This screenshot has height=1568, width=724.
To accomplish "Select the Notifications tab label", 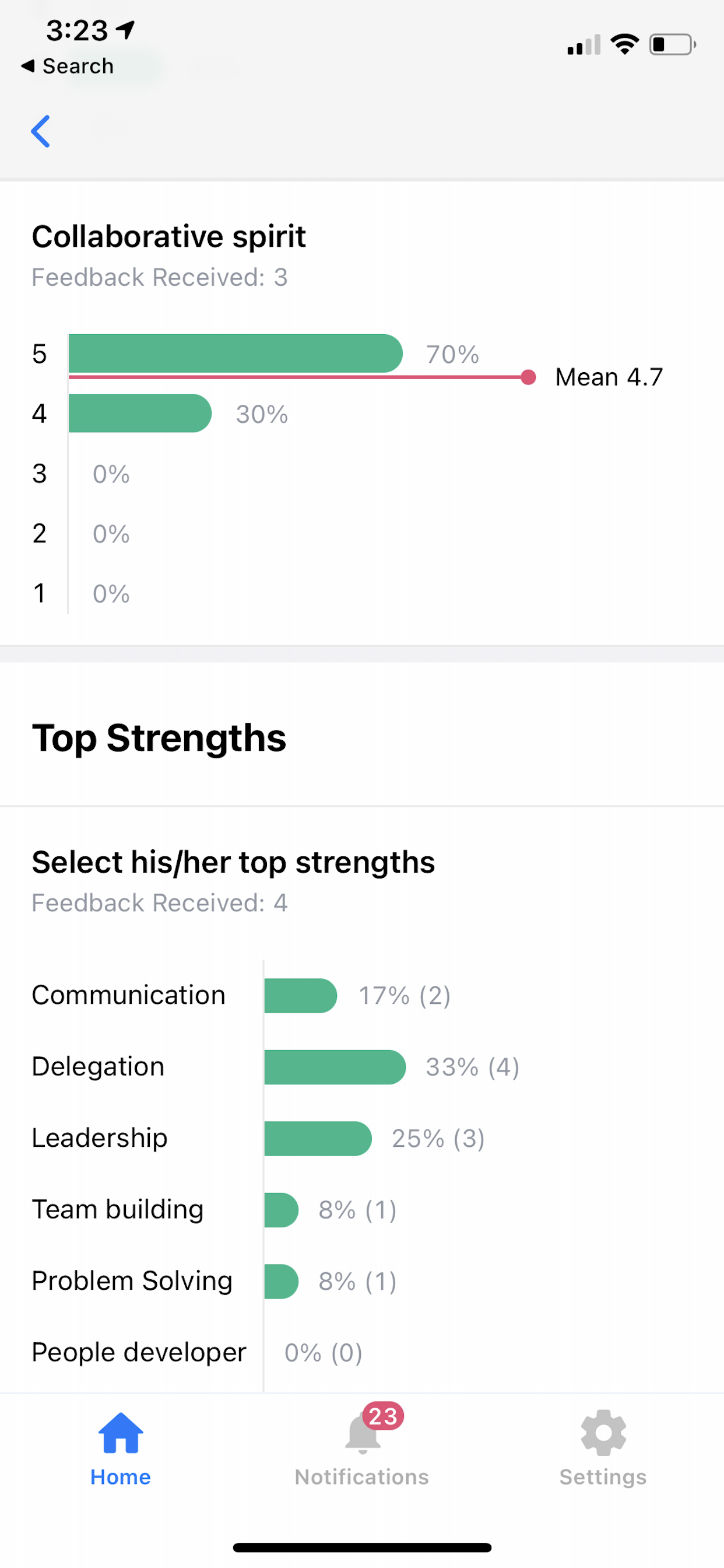I will (x=362, y=1476).
